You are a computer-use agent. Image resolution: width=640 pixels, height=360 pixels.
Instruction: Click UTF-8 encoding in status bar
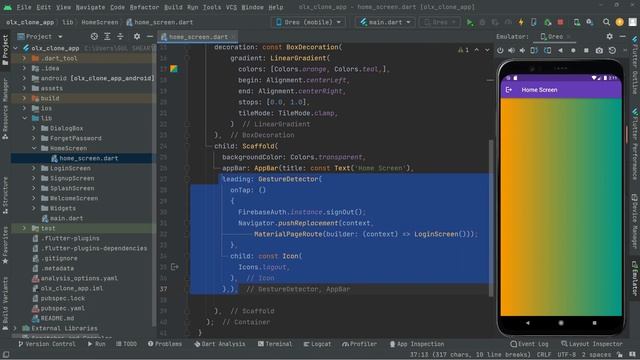567,355
